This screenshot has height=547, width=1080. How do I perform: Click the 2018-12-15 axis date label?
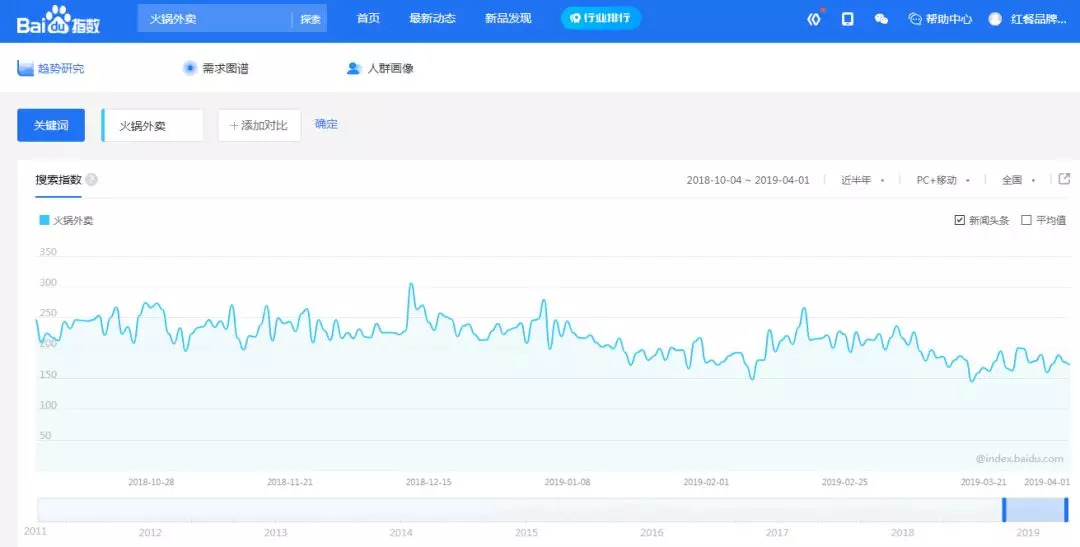pyautogui.click(x=428, y=482)
